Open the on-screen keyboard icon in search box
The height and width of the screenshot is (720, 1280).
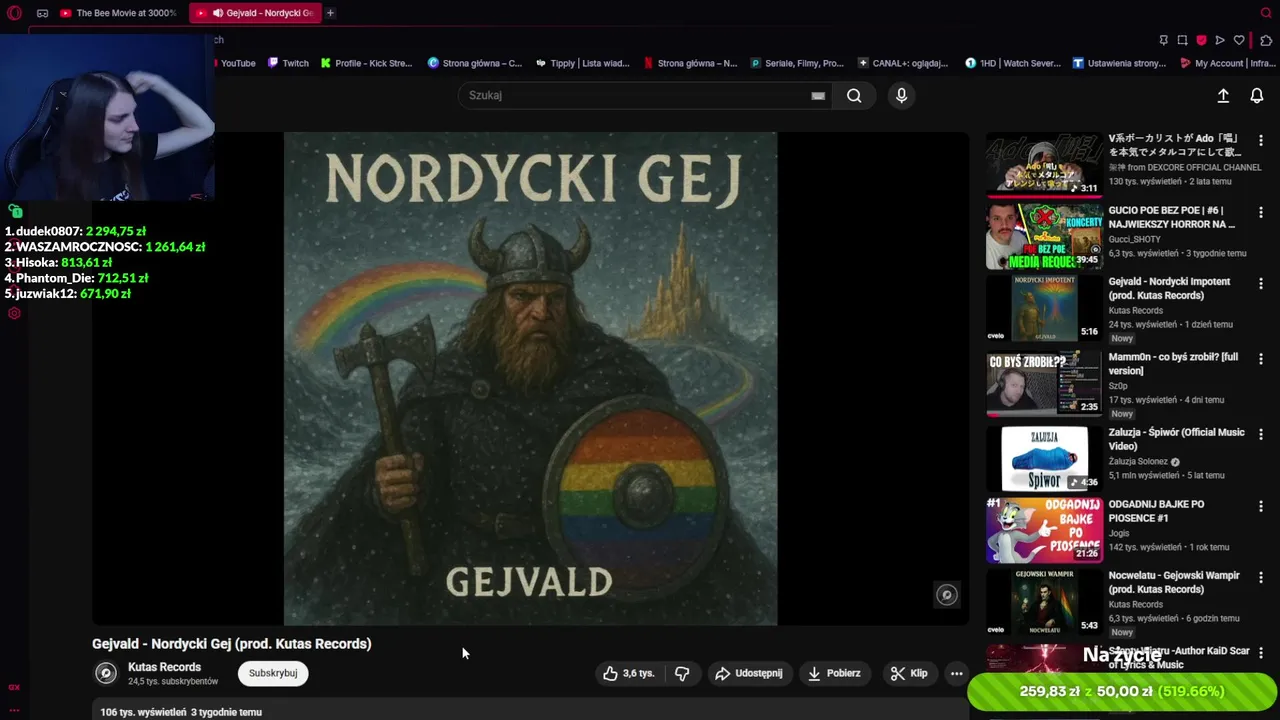point(818,96)
